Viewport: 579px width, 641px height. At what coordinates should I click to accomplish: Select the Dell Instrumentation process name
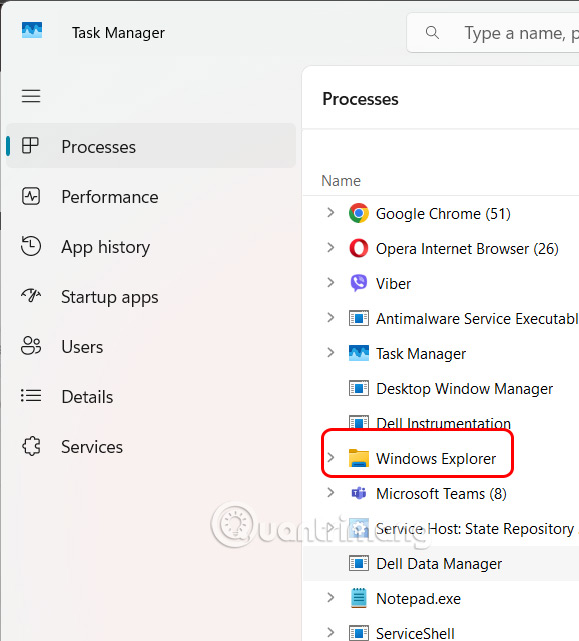[x=443, y=423]
